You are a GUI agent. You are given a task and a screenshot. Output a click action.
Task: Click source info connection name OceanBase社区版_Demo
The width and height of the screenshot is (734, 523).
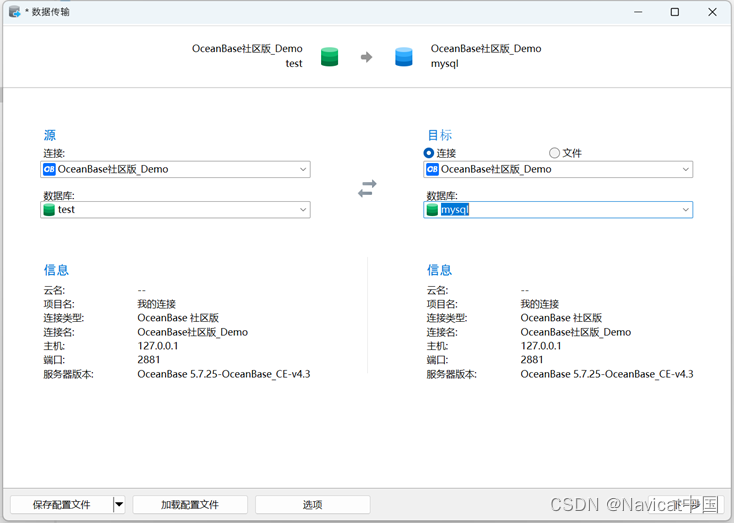tap(192, 332)
